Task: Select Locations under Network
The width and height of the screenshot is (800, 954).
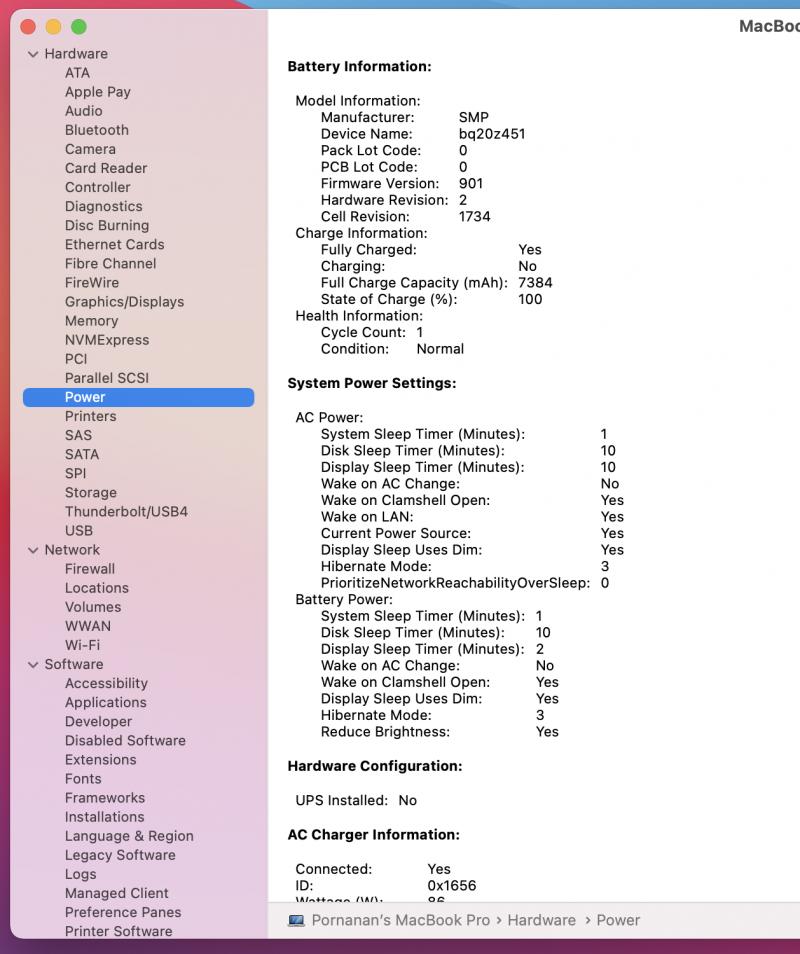Action: coord(97,588)
